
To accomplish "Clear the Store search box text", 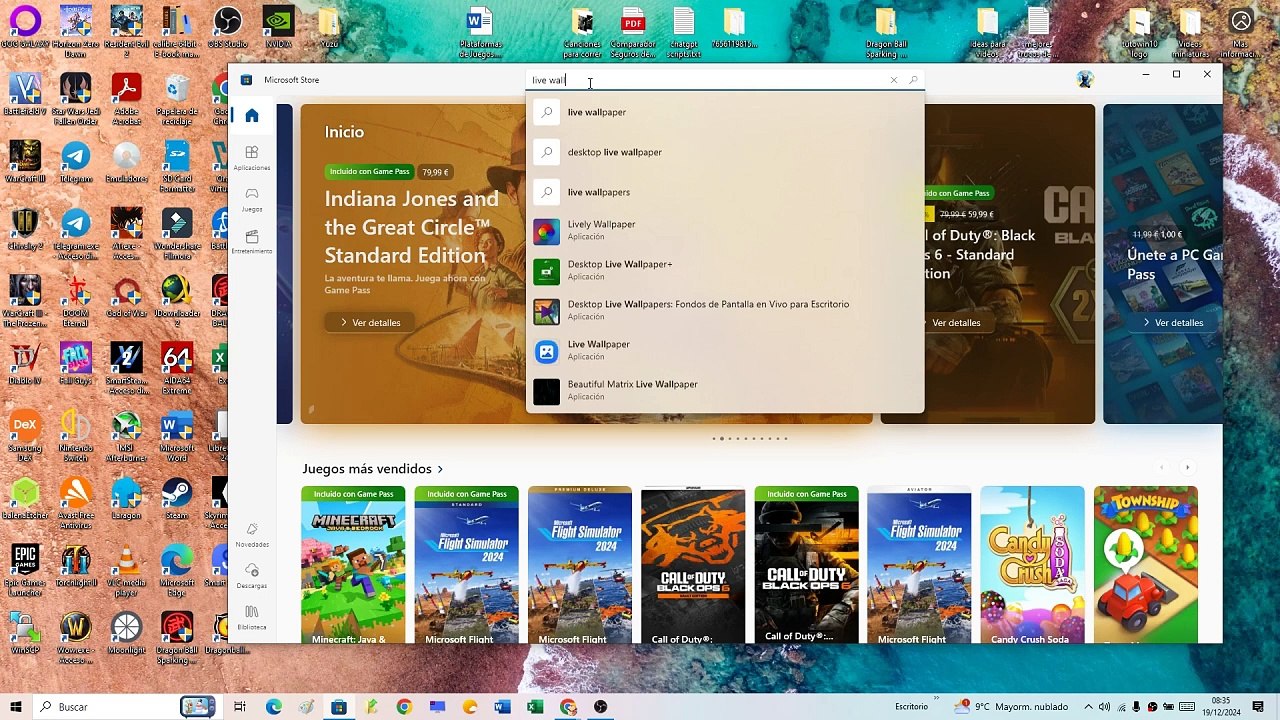I will click(x=894, y=80).
